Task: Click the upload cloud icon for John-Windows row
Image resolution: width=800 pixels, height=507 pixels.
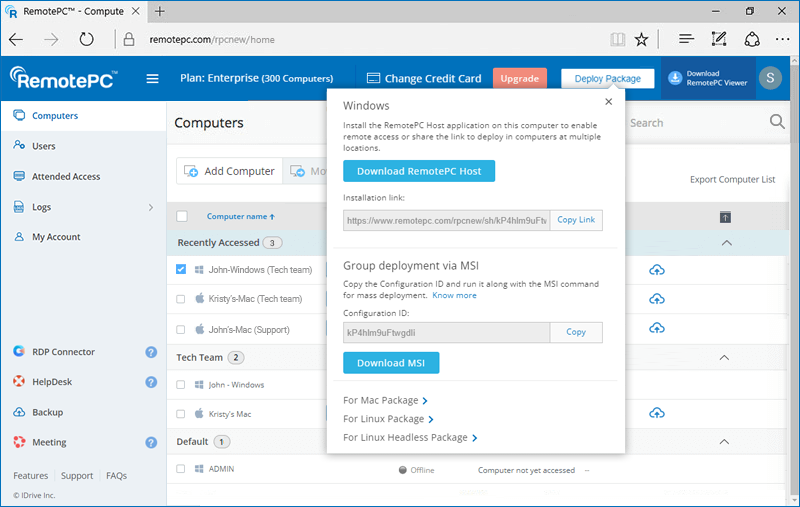Action: (x=657, y=270)
